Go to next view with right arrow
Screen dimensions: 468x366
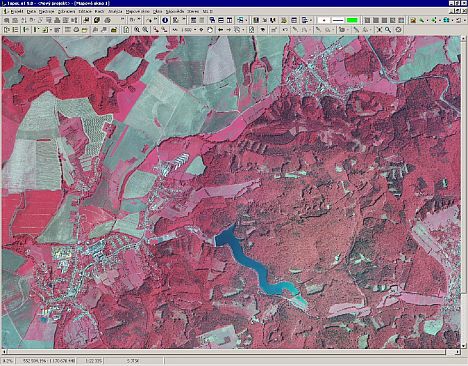pyautogui.click(x=229, y=30)
